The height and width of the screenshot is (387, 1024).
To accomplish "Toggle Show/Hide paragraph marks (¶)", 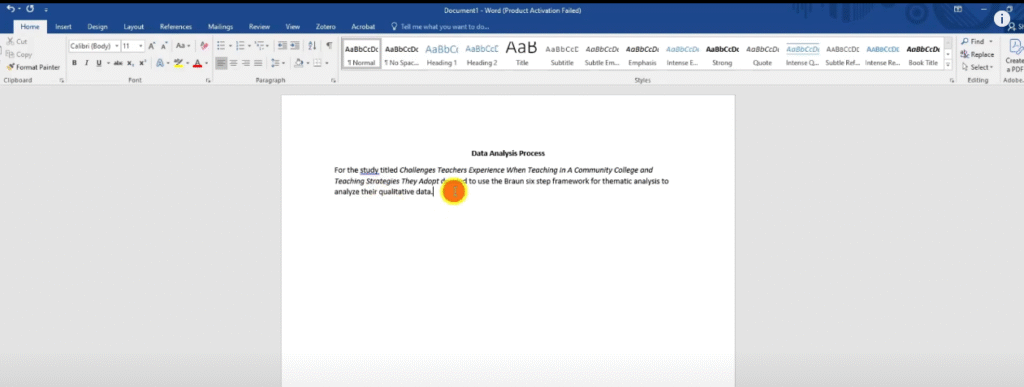I will 329,46.
